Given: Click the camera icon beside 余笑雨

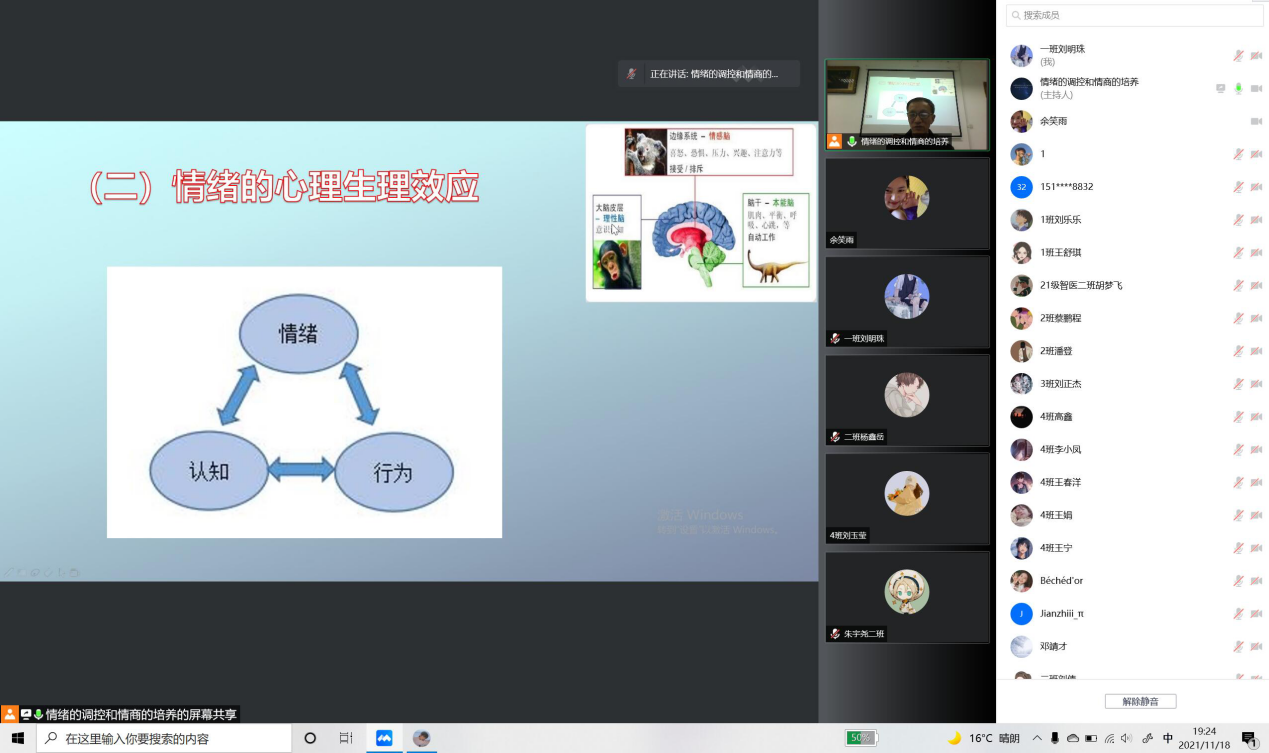Looking at the screenshot, I should coord(1256,121).
